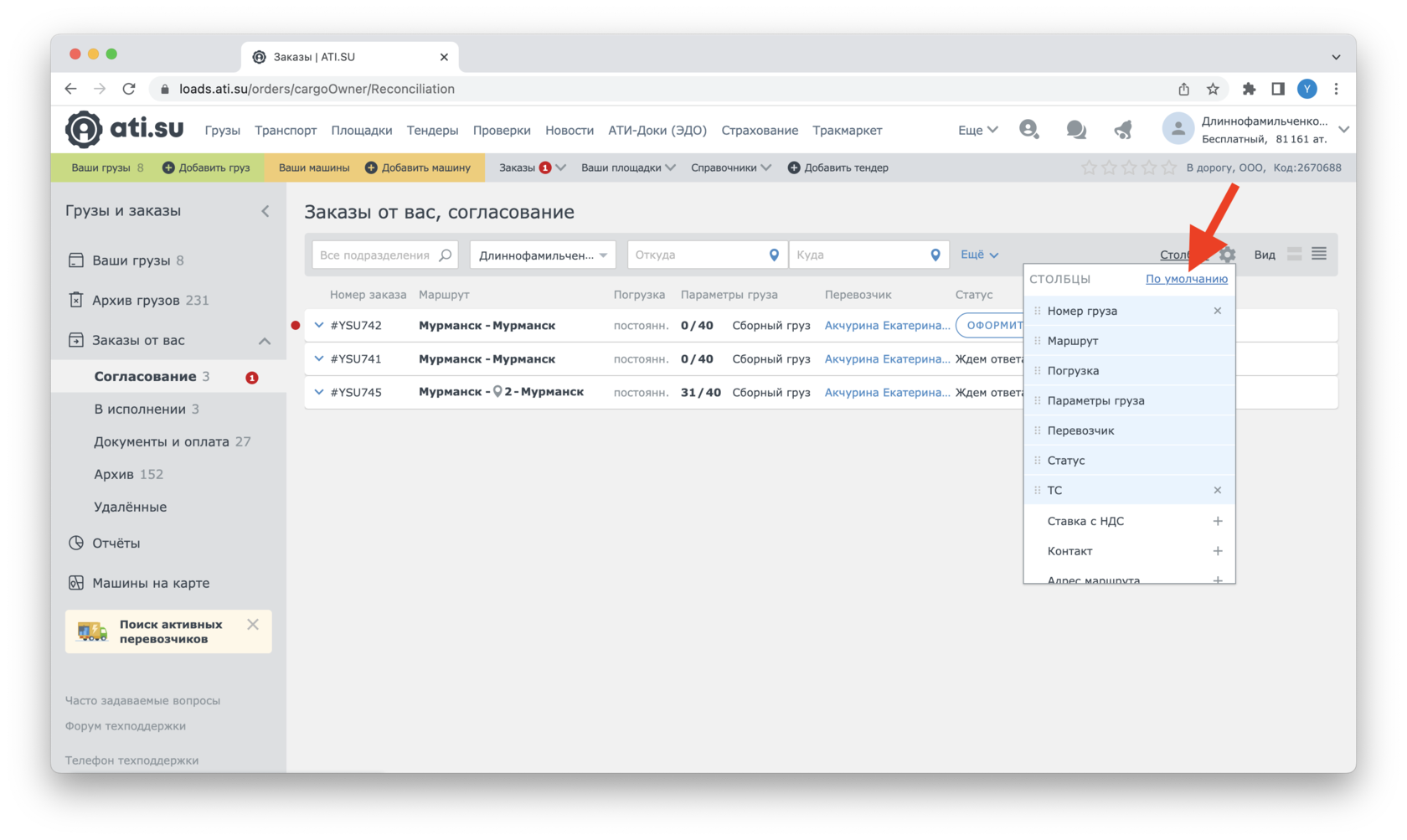Click Добавить машину button
The height and width of the screenshot is (840, 1407).
(x=418, y=167)
